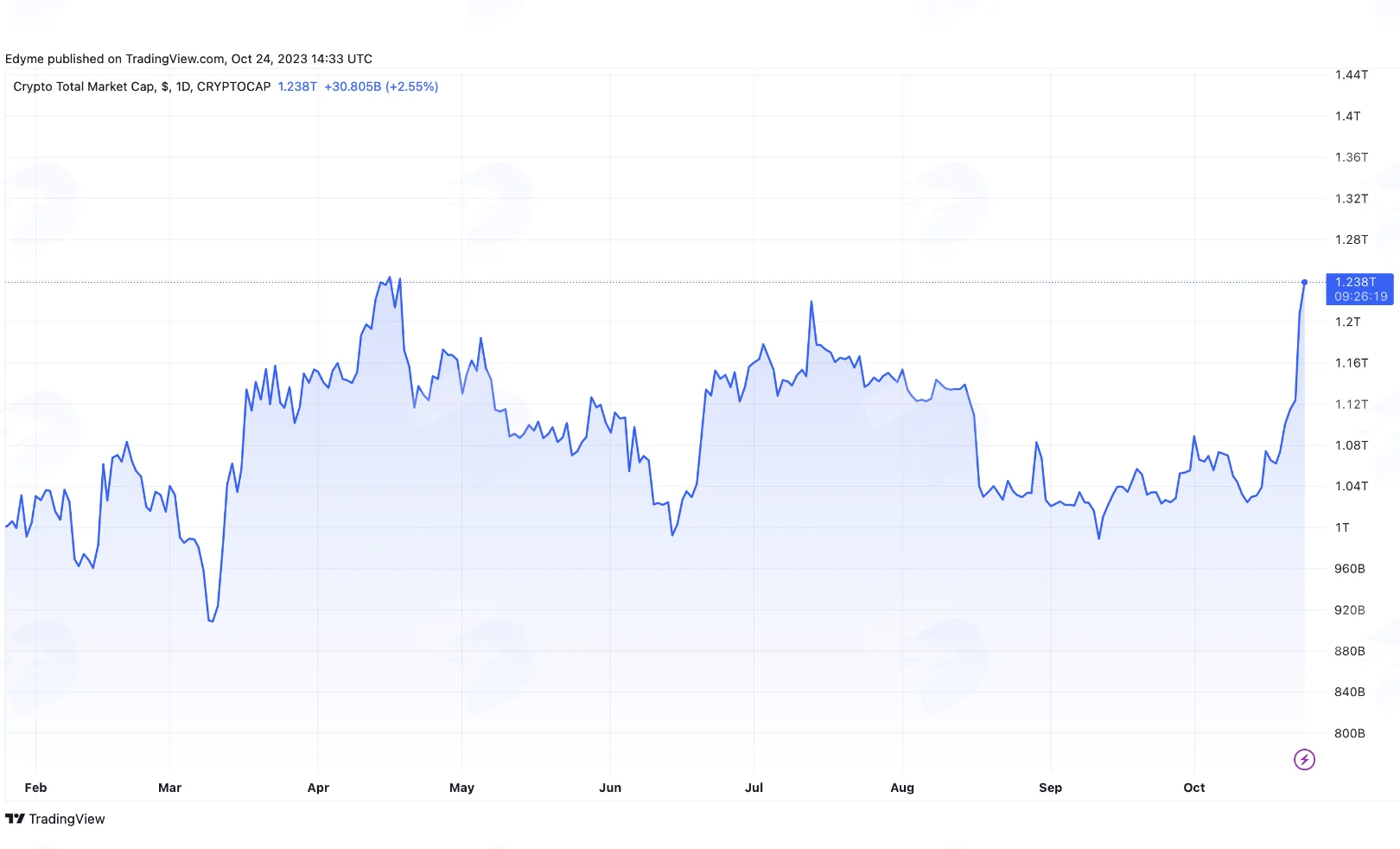Click the Sep label on the time axis
Image resolution: width=1400 pixels, height=849 pixels.
pos(1051,788)
